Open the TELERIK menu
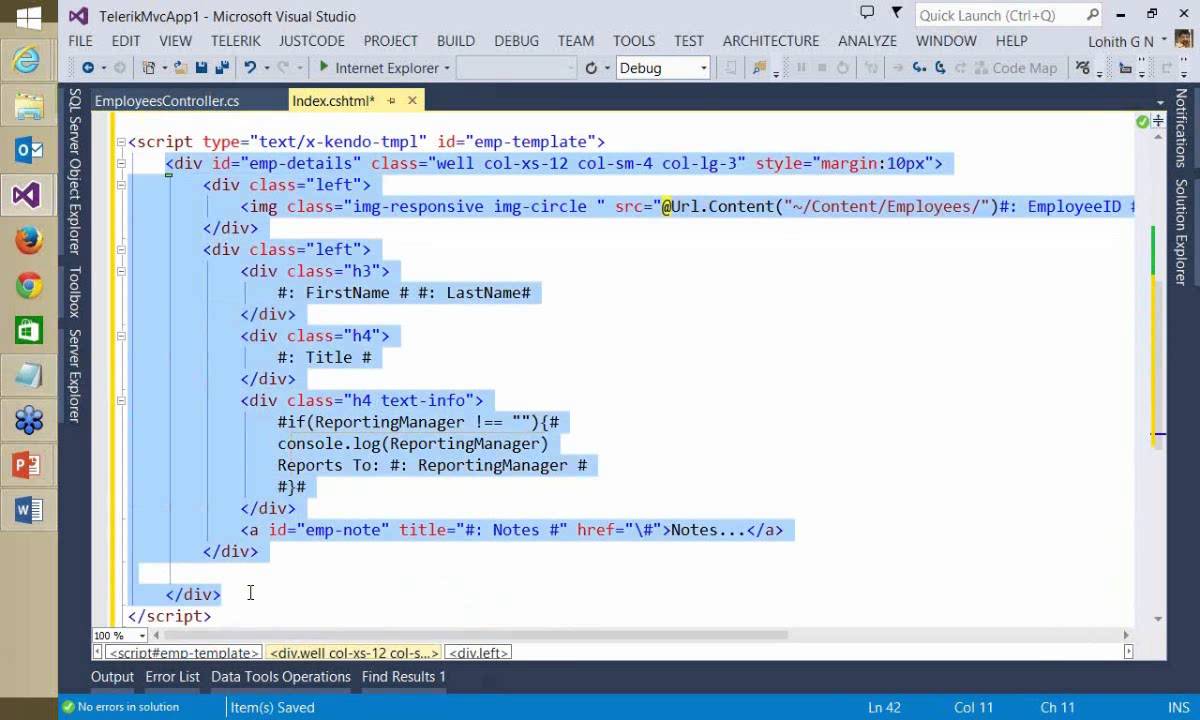 pos(236,41)
